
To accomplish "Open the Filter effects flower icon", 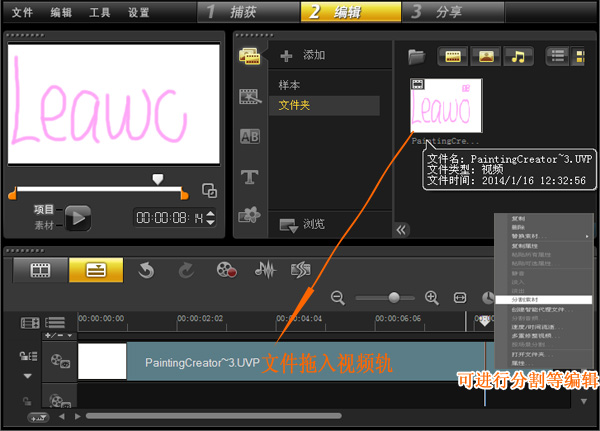I will 249,215.
